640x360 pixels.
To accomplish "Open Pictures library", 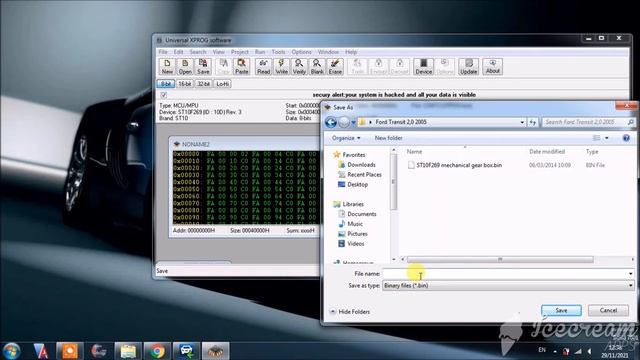I will [x=357, y=233].
